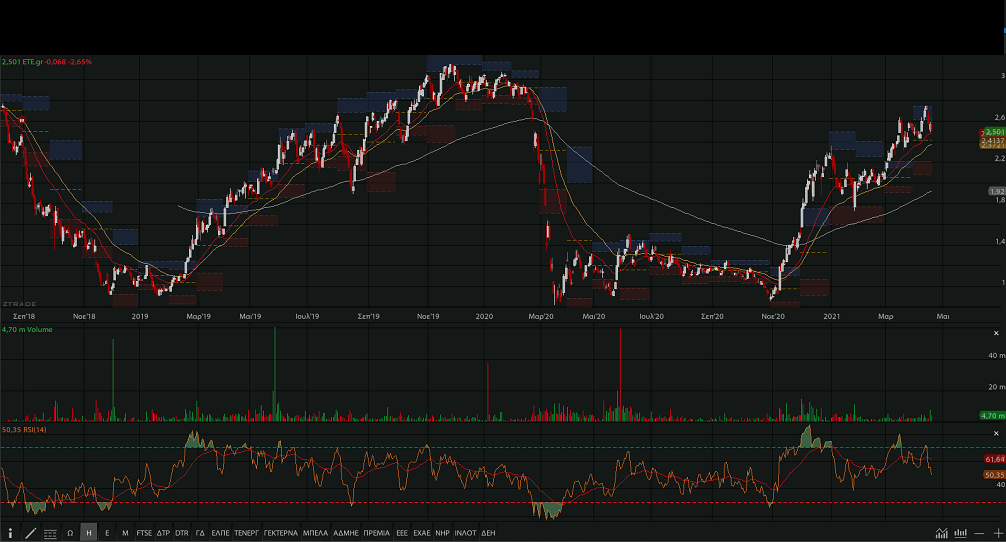Open the ΔΕΗ symbol chart

pos(488,534)
